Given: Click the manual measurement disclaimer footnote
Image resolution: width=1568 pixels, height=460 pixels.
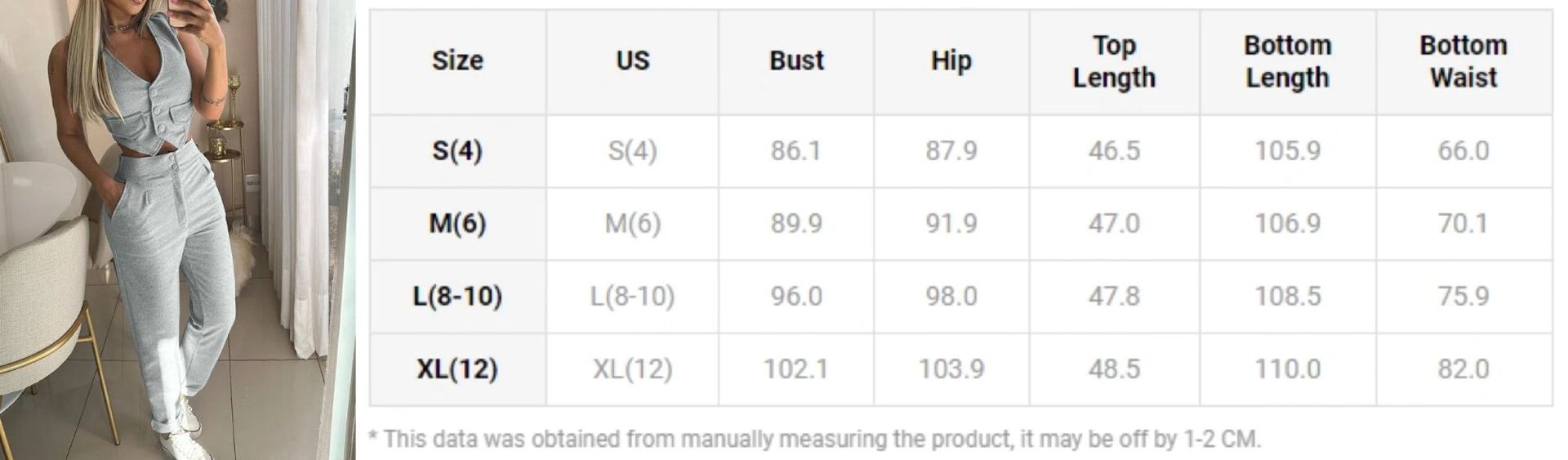Looking at the screenshot, I should point(815,440).
